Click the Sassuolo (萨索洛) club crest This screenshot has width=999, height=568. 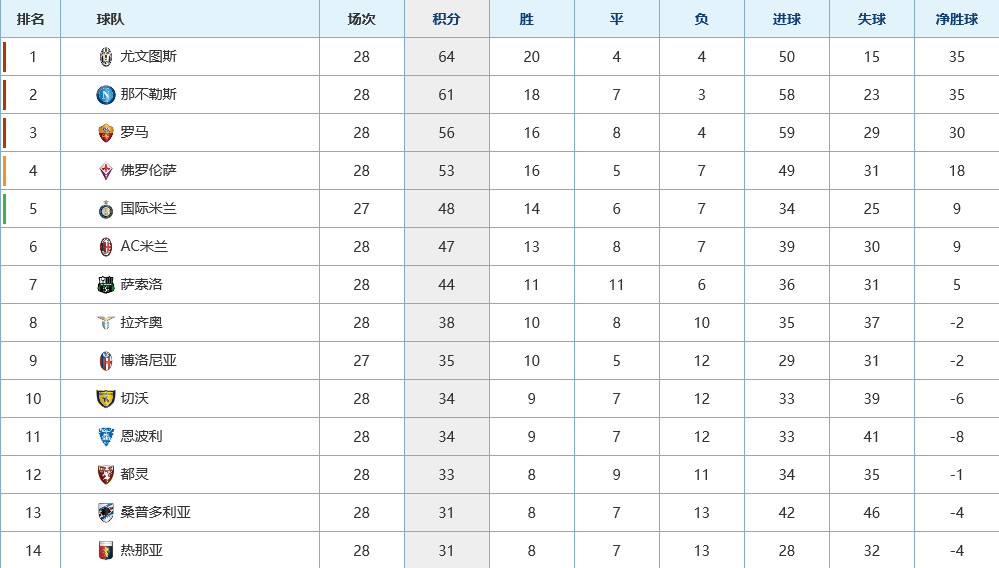[x=106, y=285]
